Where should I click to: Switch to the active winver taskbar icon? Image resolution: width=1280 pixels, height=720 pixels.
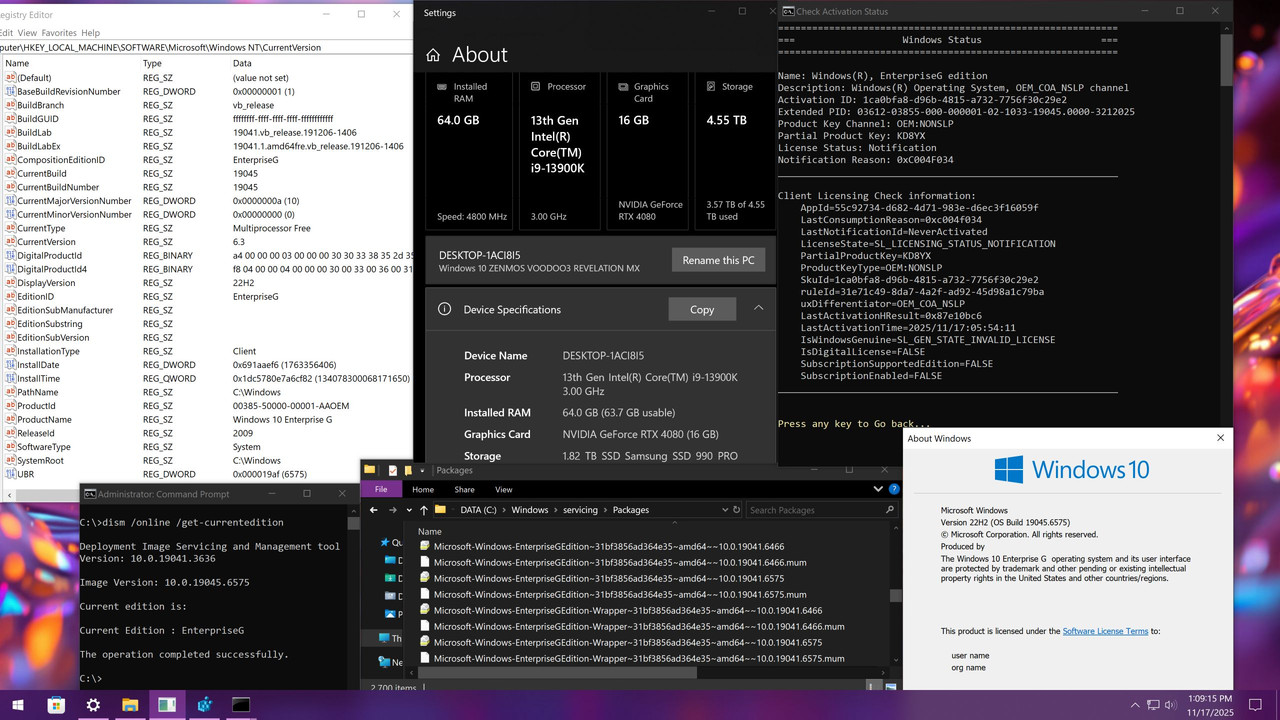coord(166,705)
